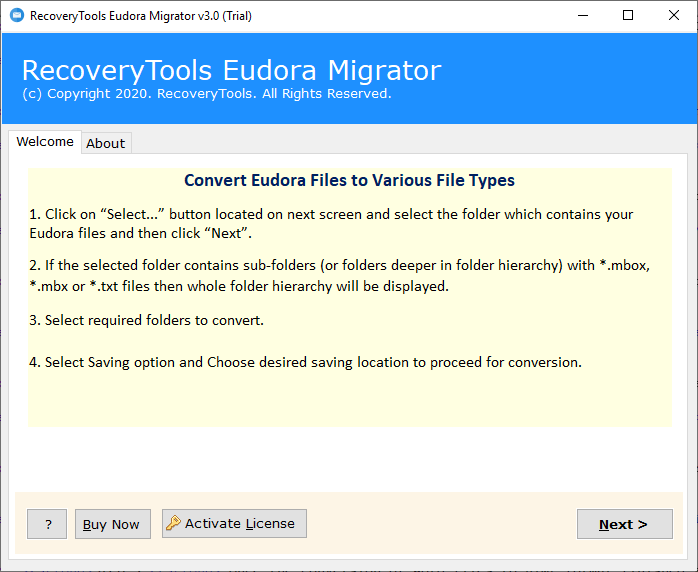This screenshot has width=698, height=572.
Task: Click step 2 about sub-folders with *.mbox
Action: 340,276
